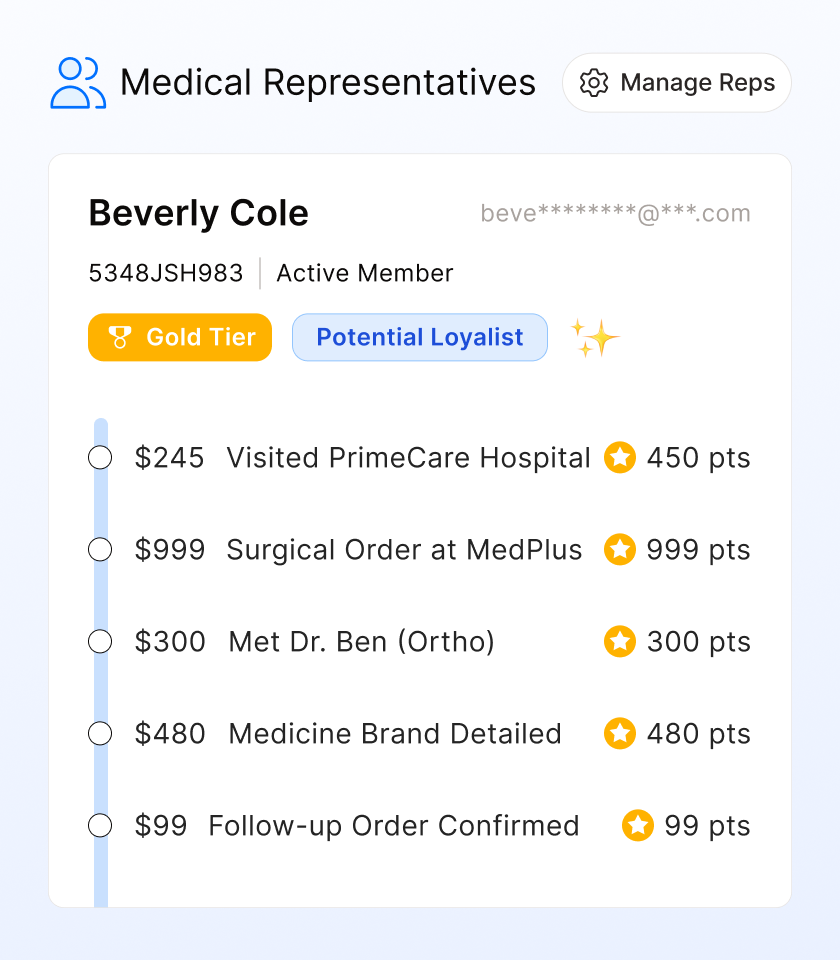The image size is (840, 960).
Task: Select the Visited PrimeCare Hospital timeline radio
Action: (x=100, y=458)
